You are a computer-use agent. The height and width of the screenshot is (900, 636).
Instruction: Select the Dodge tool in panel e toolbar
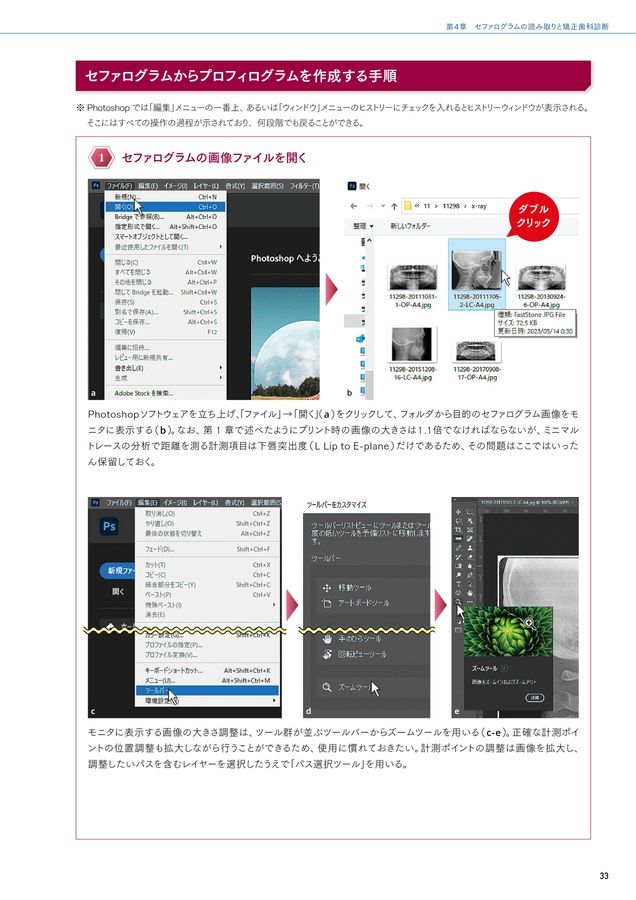click(459, 575)
